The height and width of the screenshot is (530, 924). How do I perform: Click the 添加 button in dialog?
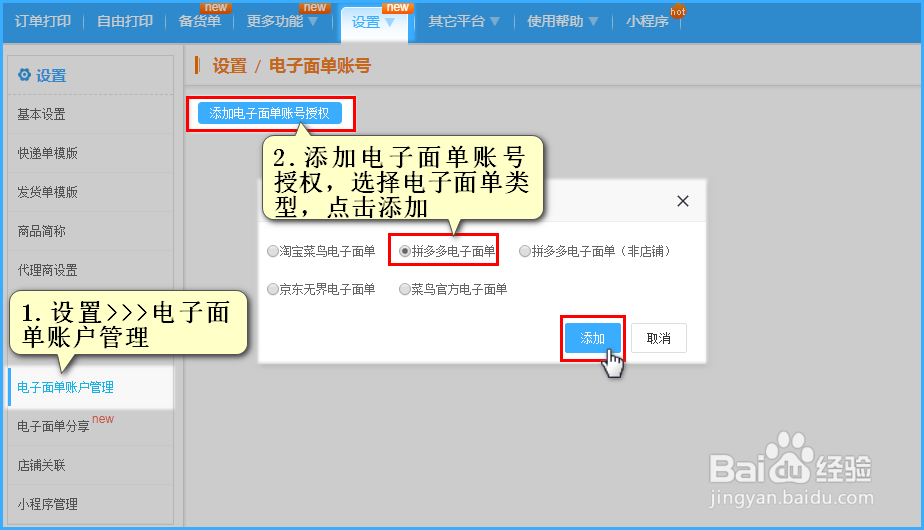coord(593,338)
